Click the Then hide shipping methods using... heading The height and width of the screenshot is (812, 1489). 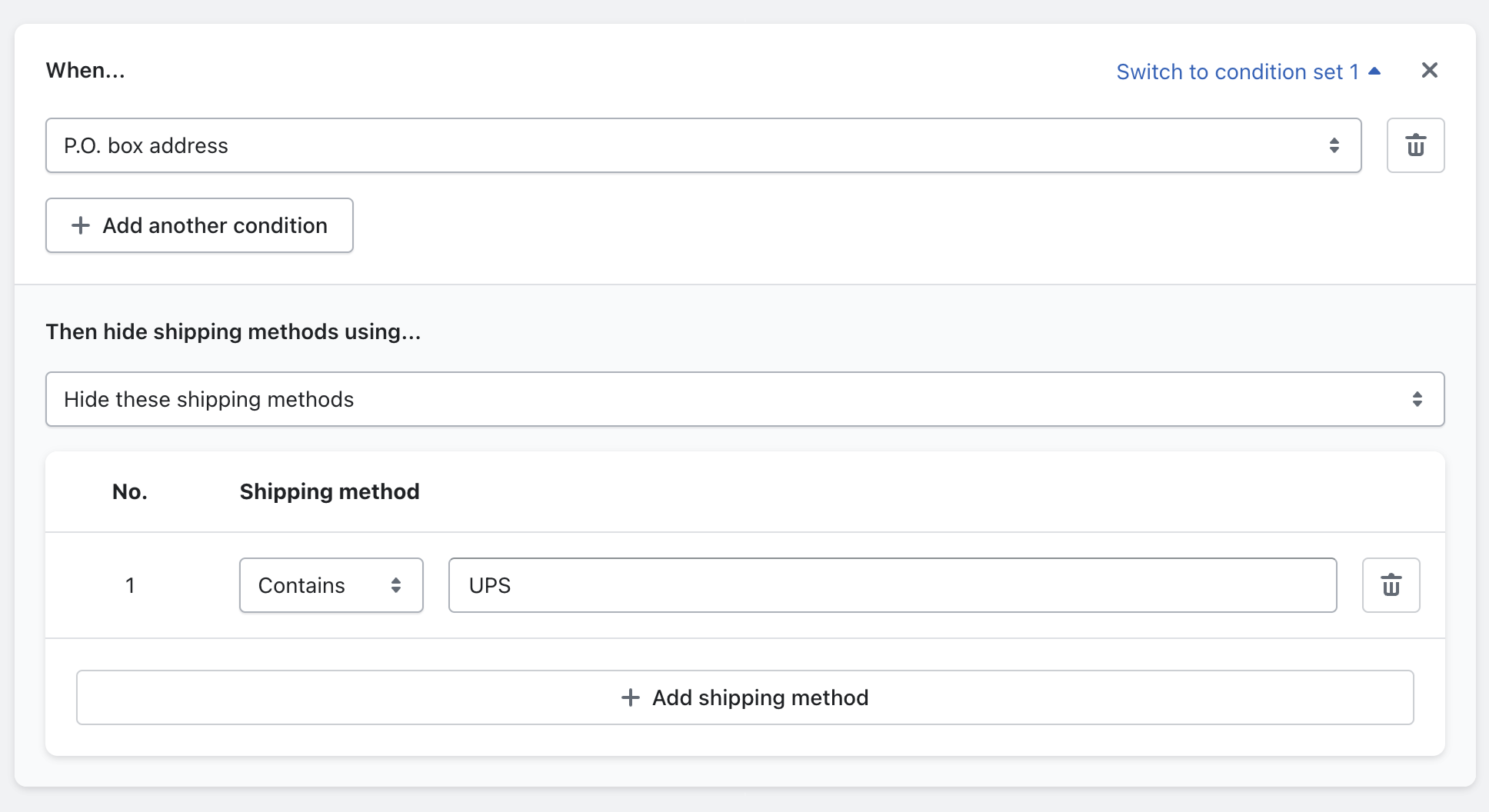click(x=233, y=331)
